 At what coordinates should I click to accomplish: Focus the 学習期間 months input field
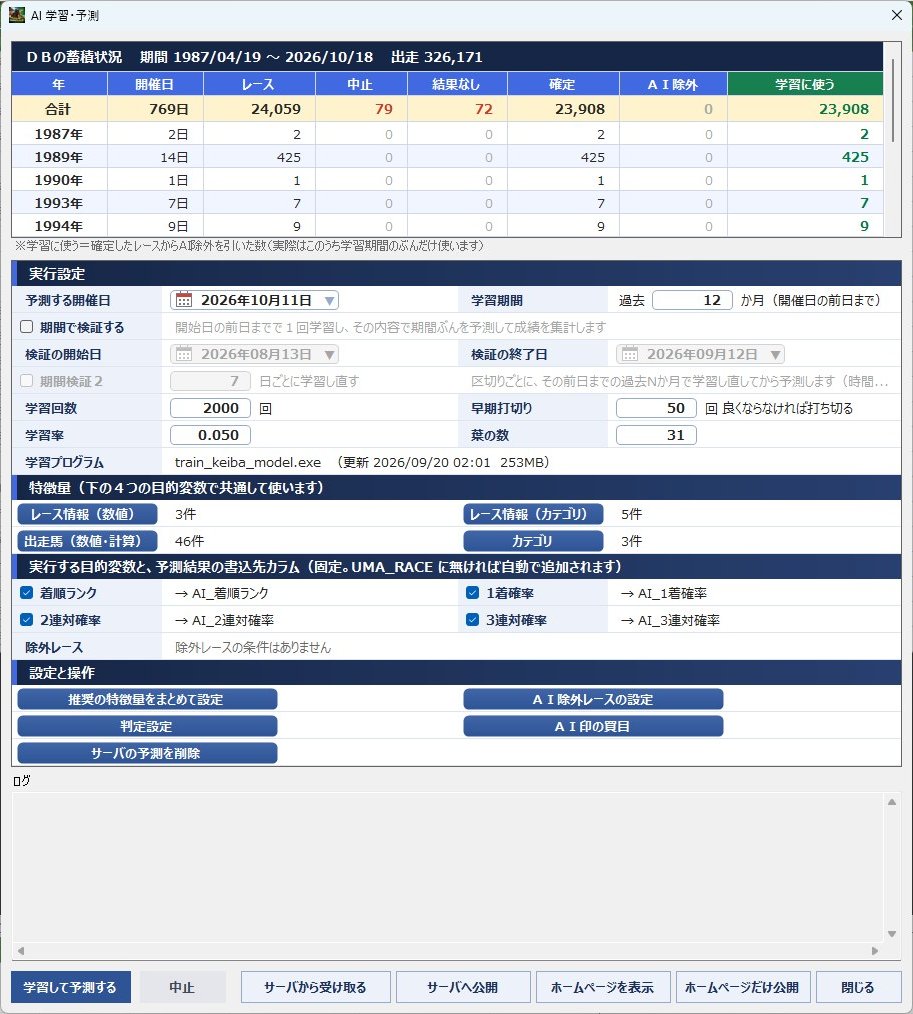pos(692,300)
